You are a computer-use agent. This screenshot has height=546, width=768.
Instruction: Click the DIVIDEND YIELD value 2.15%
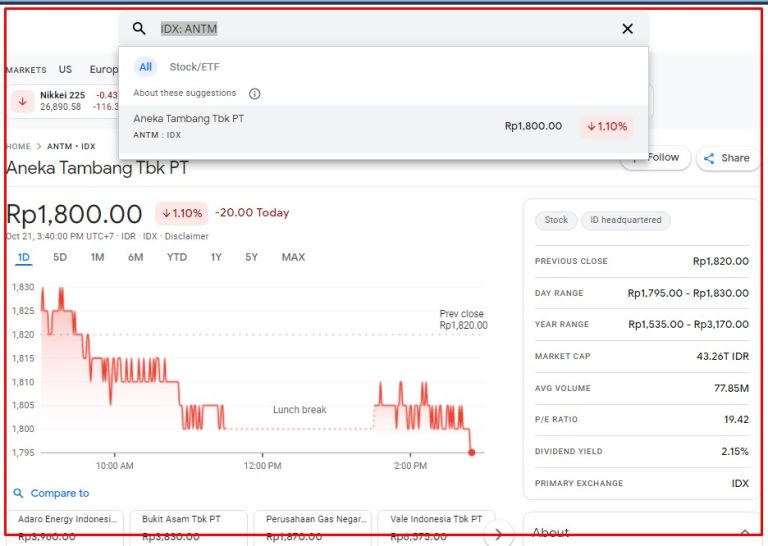coord(735,451)
